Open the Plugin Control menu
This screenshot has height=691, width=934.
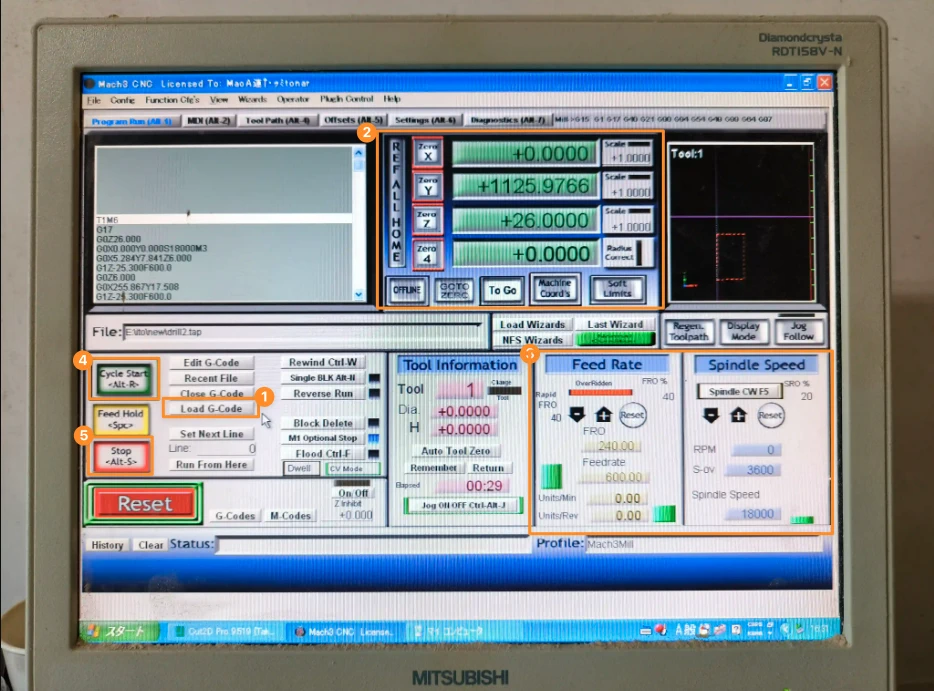coord(347,99)
